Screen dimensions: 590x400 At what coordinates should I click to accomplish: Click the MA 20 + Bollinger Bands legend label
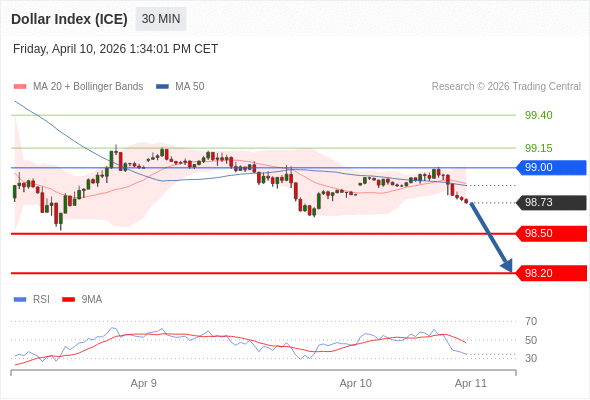tap(88, 87)
